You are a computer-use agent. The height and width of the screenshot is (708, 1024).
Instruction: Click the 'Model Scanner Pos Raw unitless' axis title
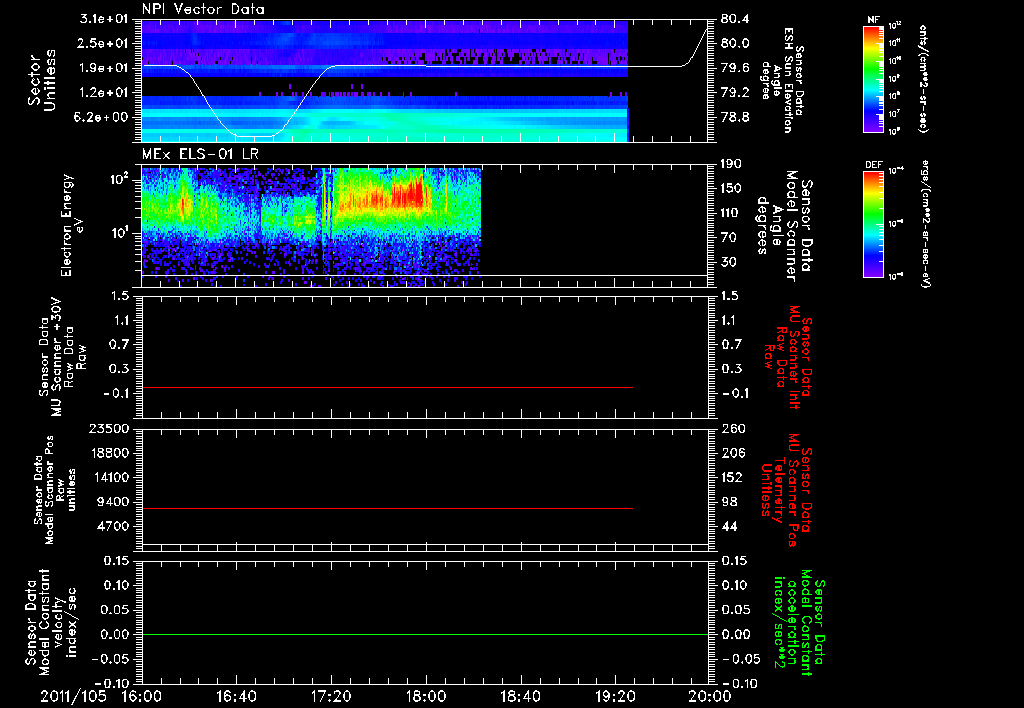pos(55,490)
